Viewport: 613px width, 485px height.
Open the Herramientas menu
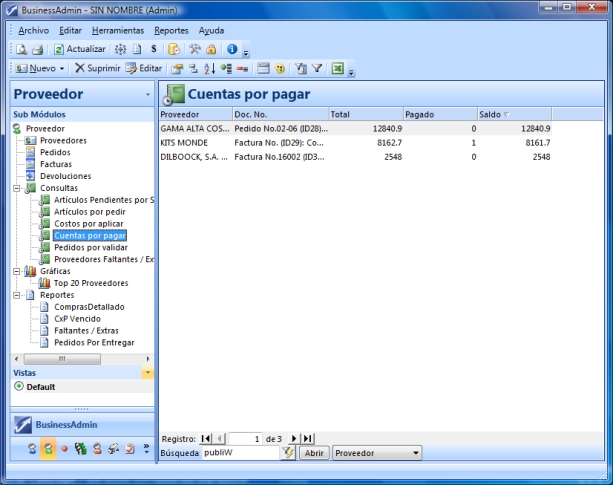117,31
